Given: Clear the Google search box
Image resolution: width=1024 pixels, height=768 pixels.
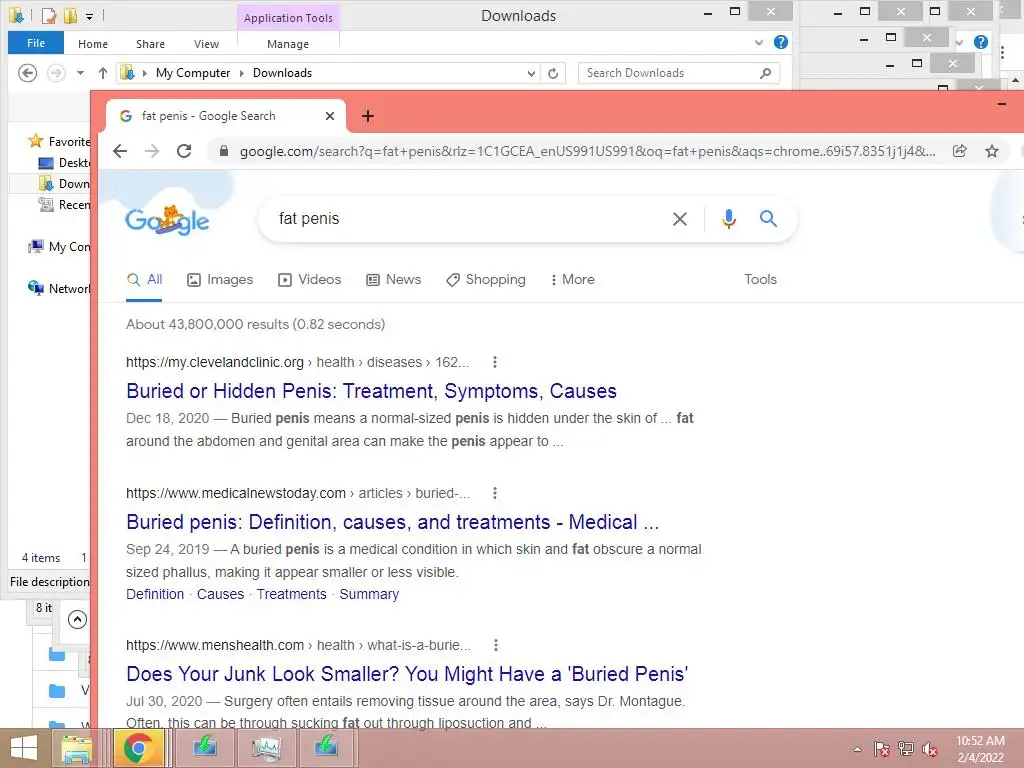Looking at the screenshot, I should (x=680, y=219).
